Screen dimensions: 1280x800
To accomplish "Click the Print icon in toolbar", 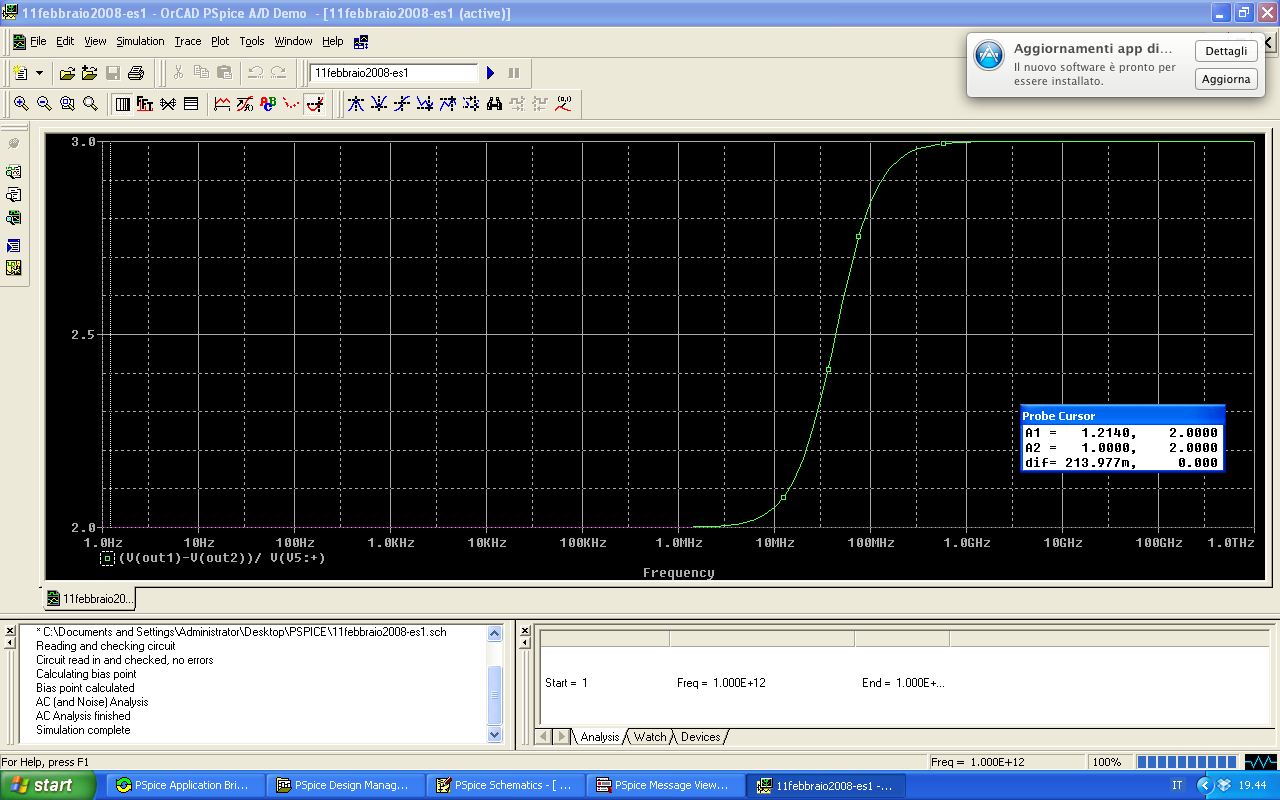I will pos(136,73).
